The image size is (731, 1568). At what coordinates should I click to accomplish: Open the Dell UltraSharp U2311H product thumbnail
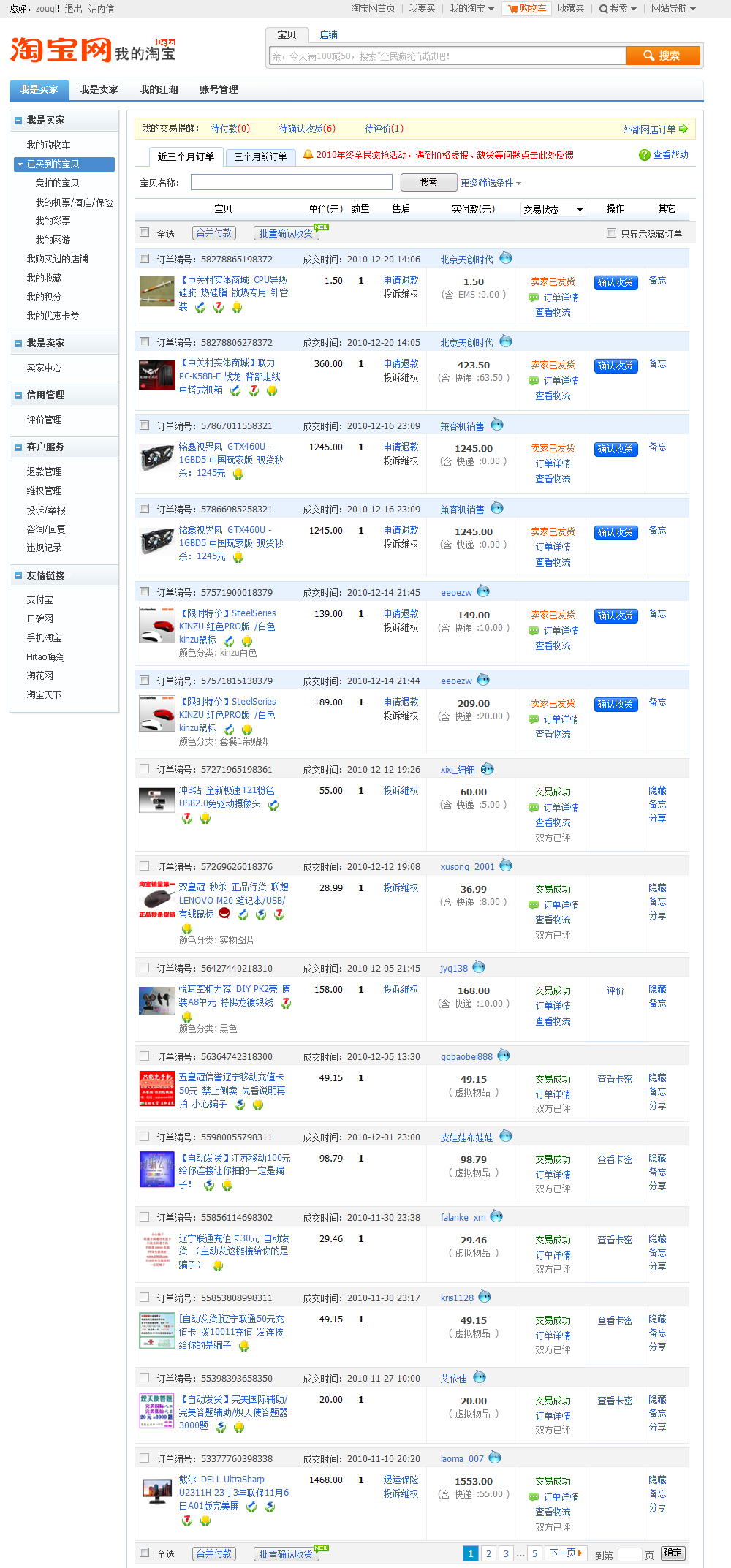point(157,1491)
